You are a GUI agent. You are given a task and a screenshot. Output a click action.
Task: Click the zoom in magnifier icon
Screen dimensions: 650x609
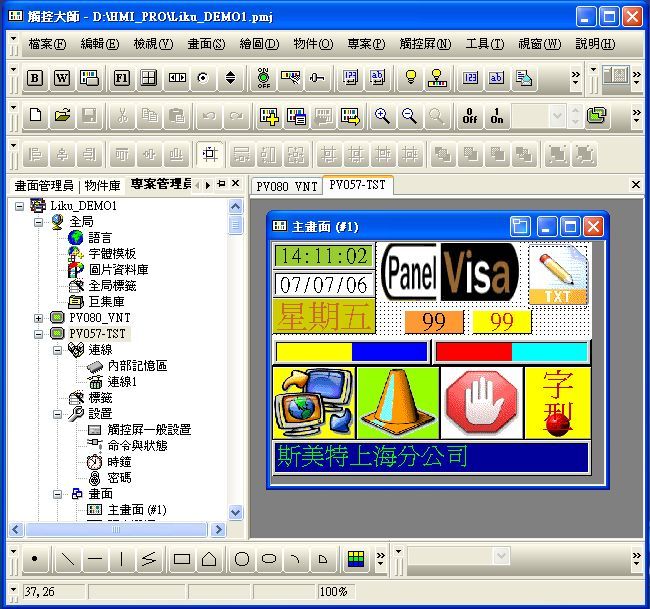tap(381, 116)
